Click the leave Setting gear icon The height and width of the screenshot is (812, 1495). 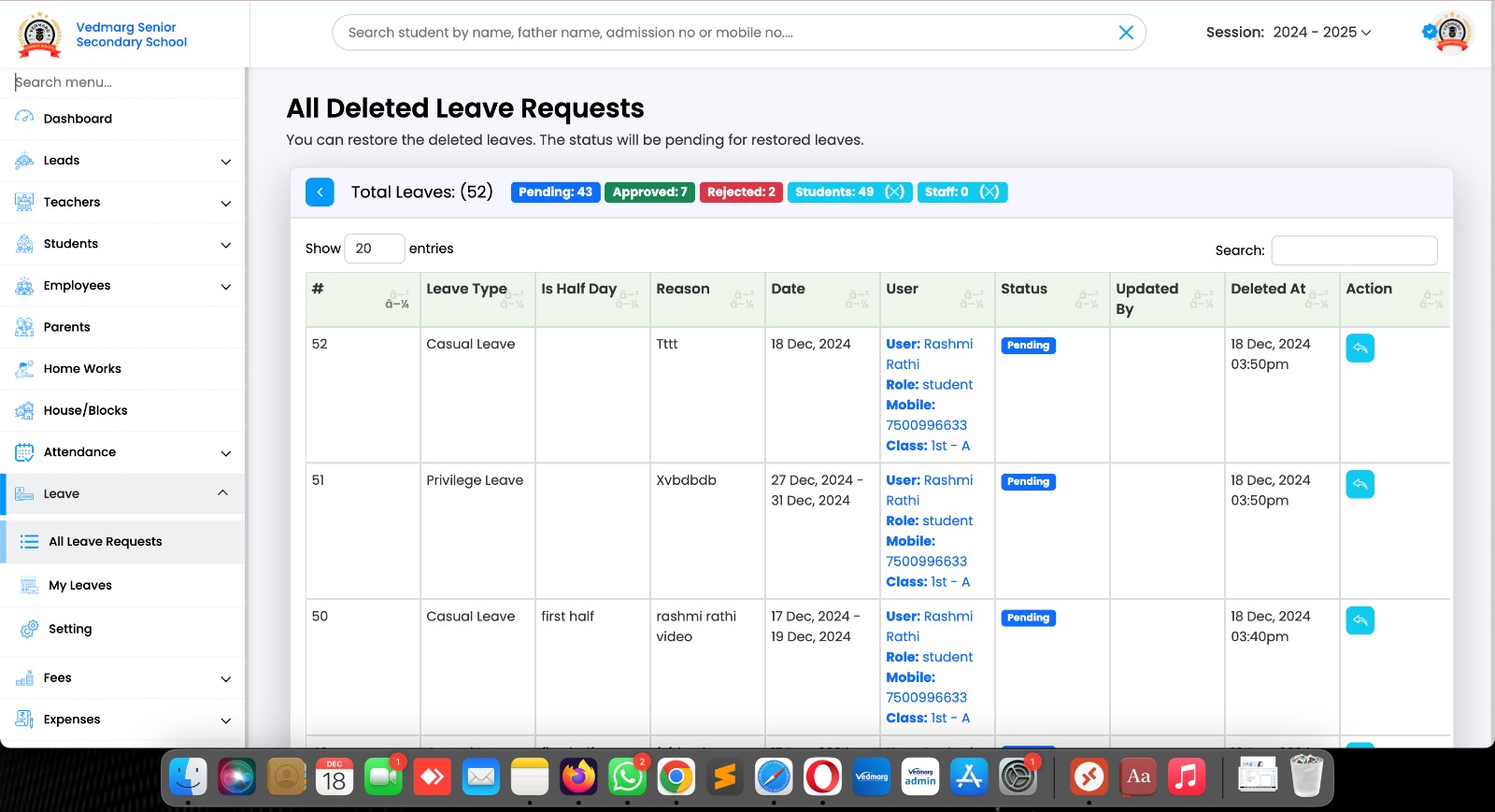[x=30, y=629]
